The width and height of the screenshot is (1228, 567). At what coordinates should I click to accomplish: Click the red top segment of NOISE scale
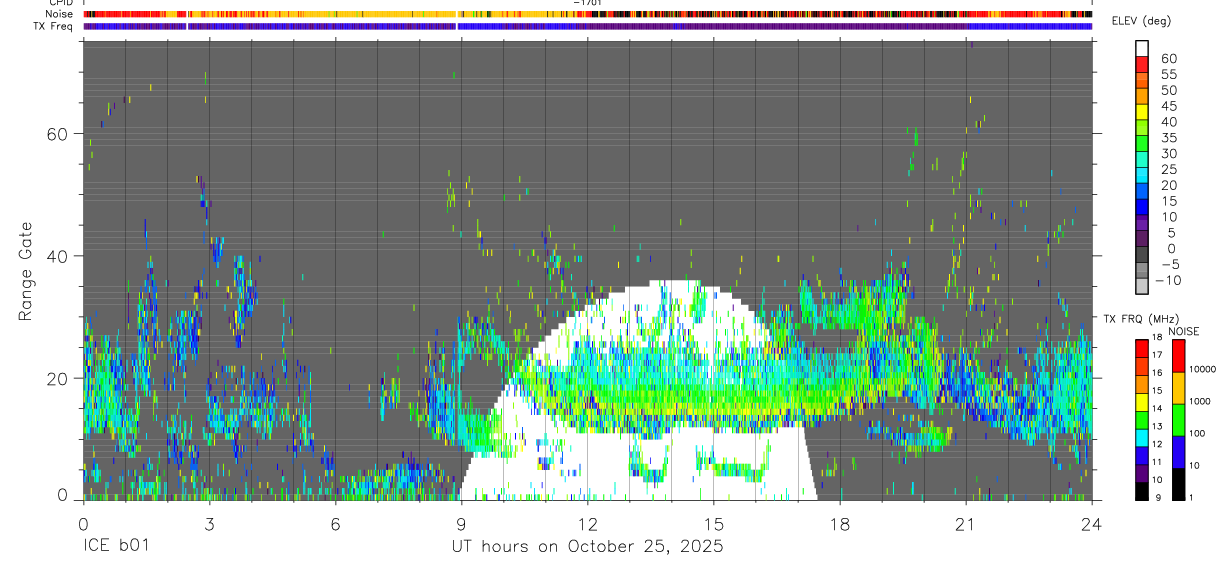1178,356
